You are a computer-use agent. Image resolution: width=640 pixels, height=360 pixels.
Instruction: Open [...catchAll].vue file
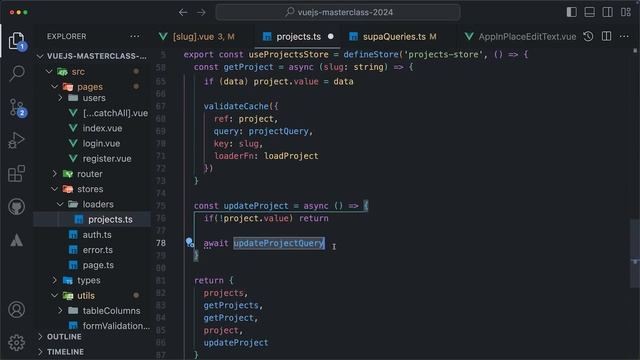point(92,113)
